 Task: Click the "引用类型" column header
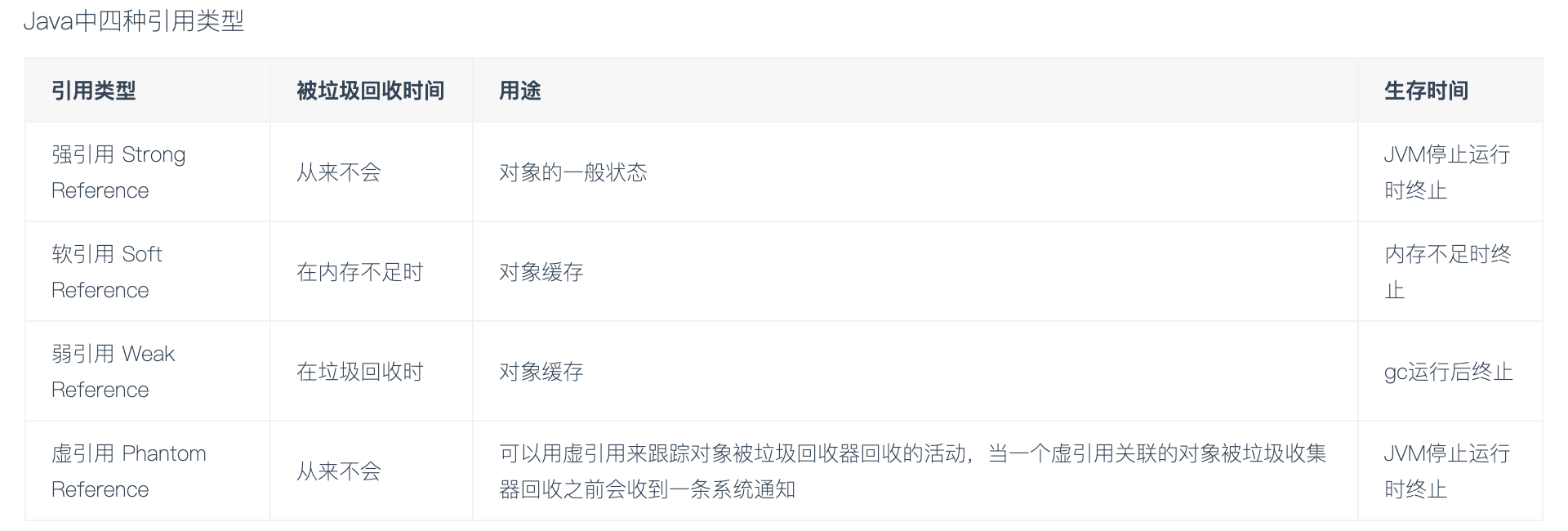point(94,91)
